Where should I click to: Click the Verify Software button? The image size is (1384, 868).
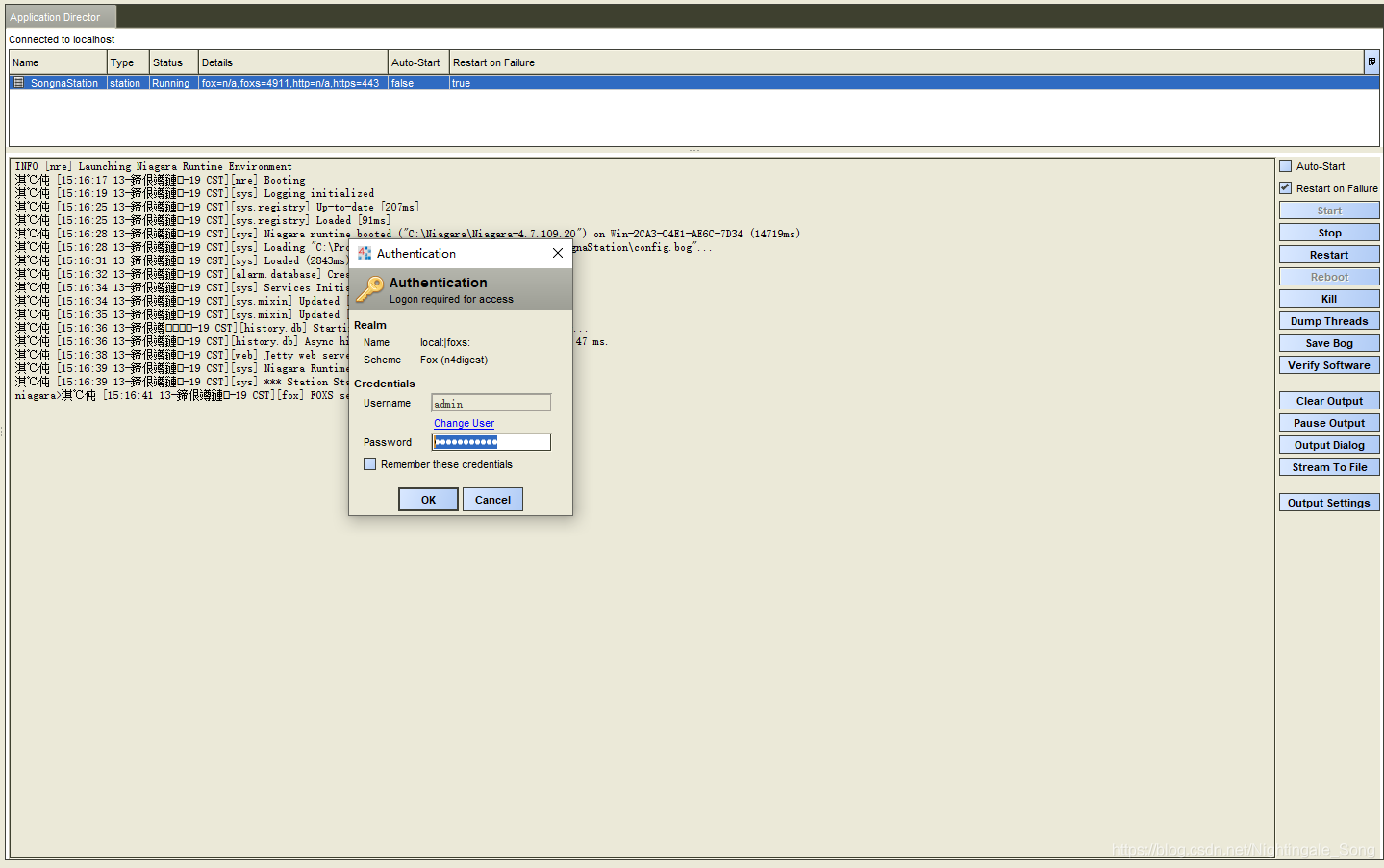(x=1329, y=365)
